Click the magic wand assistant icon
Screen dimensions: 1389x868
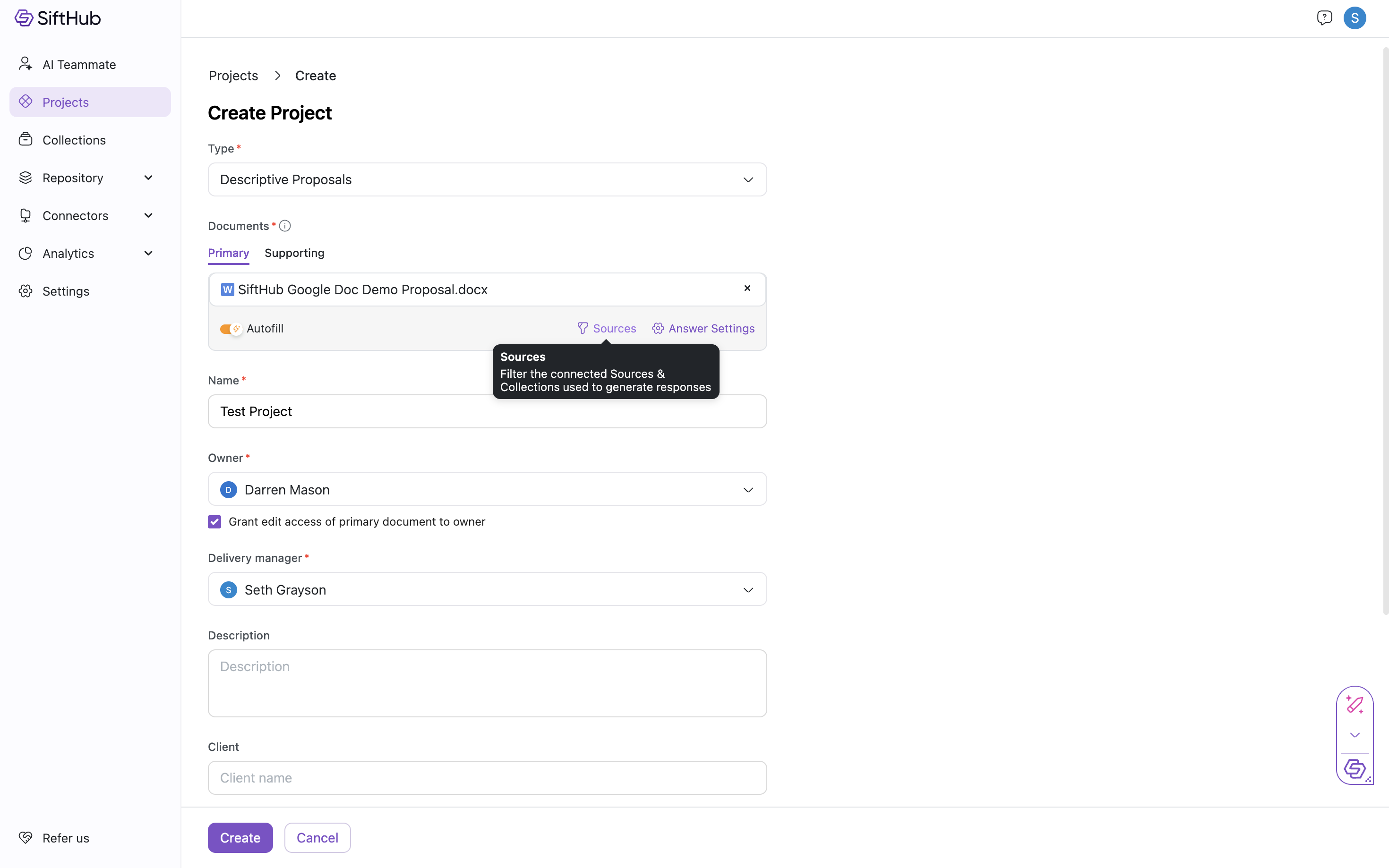(x=1355, y=705)
